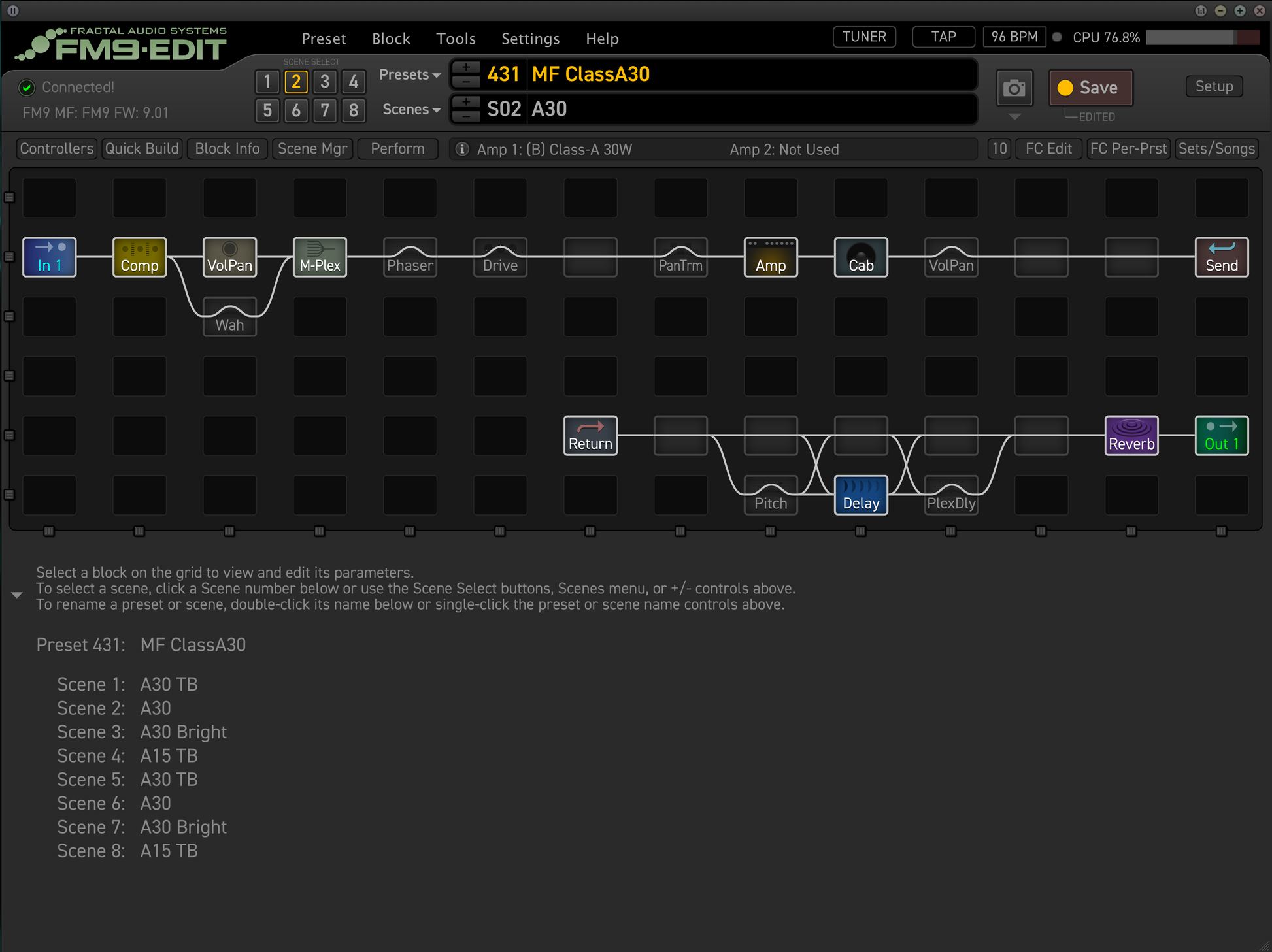Click the Return block
Screen dimensions: 1272x952
(590, 435)
